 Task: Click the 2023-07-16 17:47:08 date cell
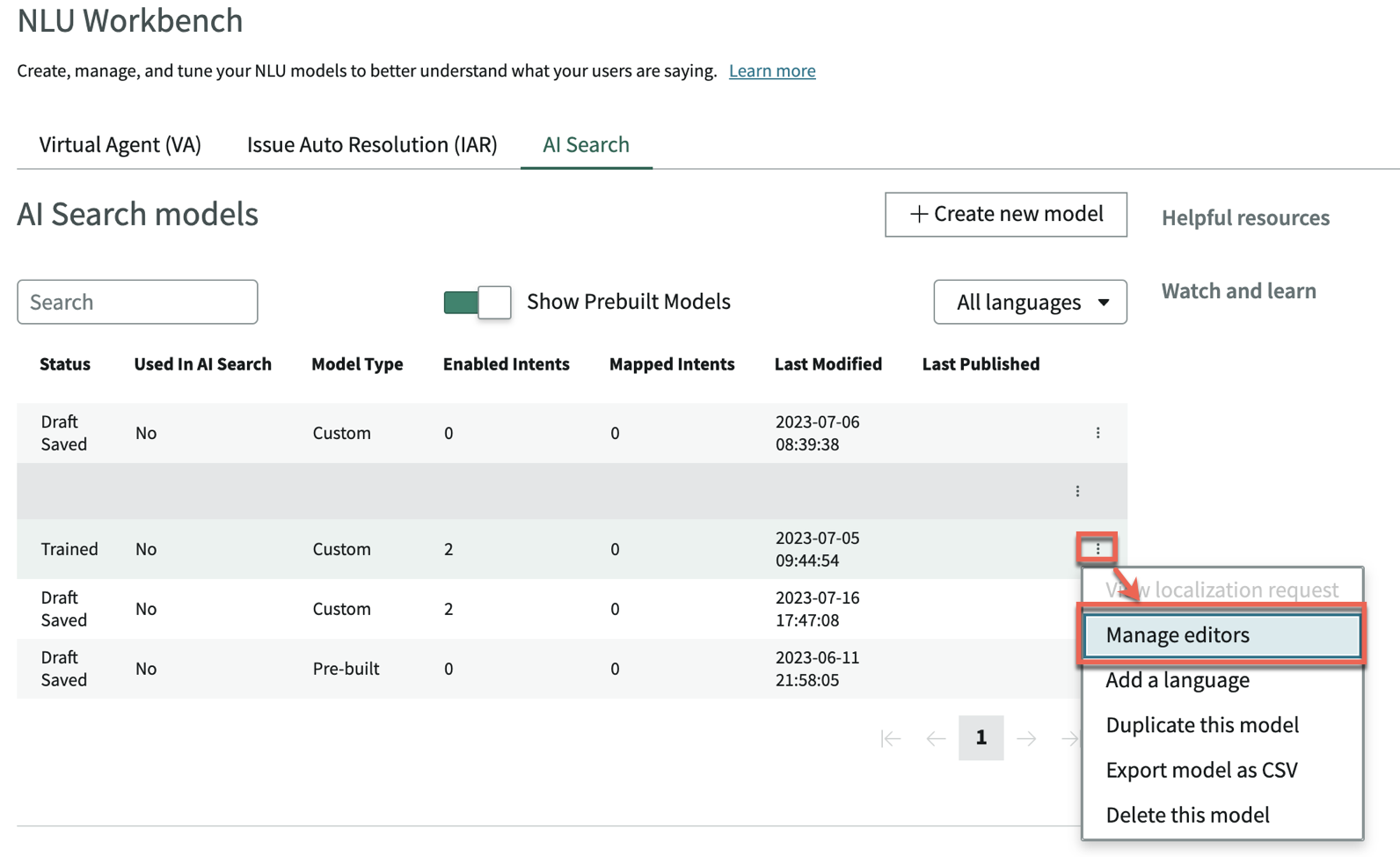pyautogui.click(x=817, y=609)
